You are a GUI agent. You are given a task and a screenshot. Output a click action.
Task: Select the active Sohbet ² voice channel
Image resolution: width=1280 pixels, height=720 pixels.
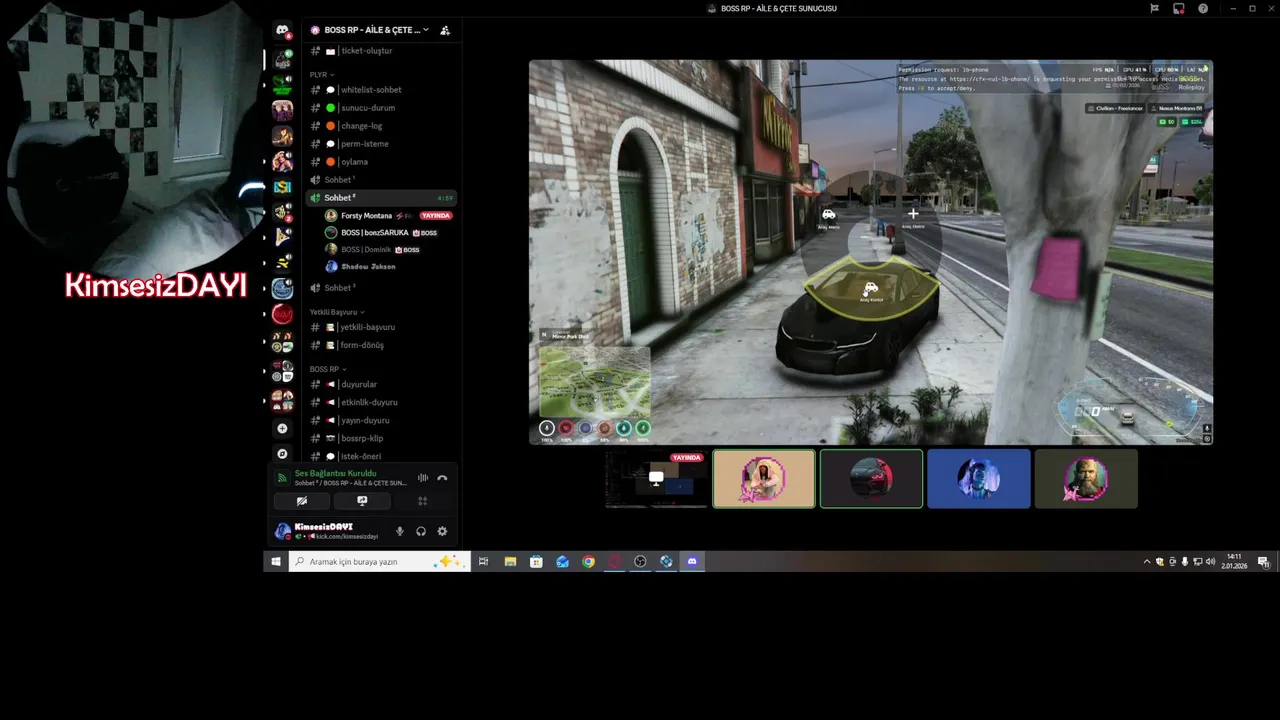382,198
